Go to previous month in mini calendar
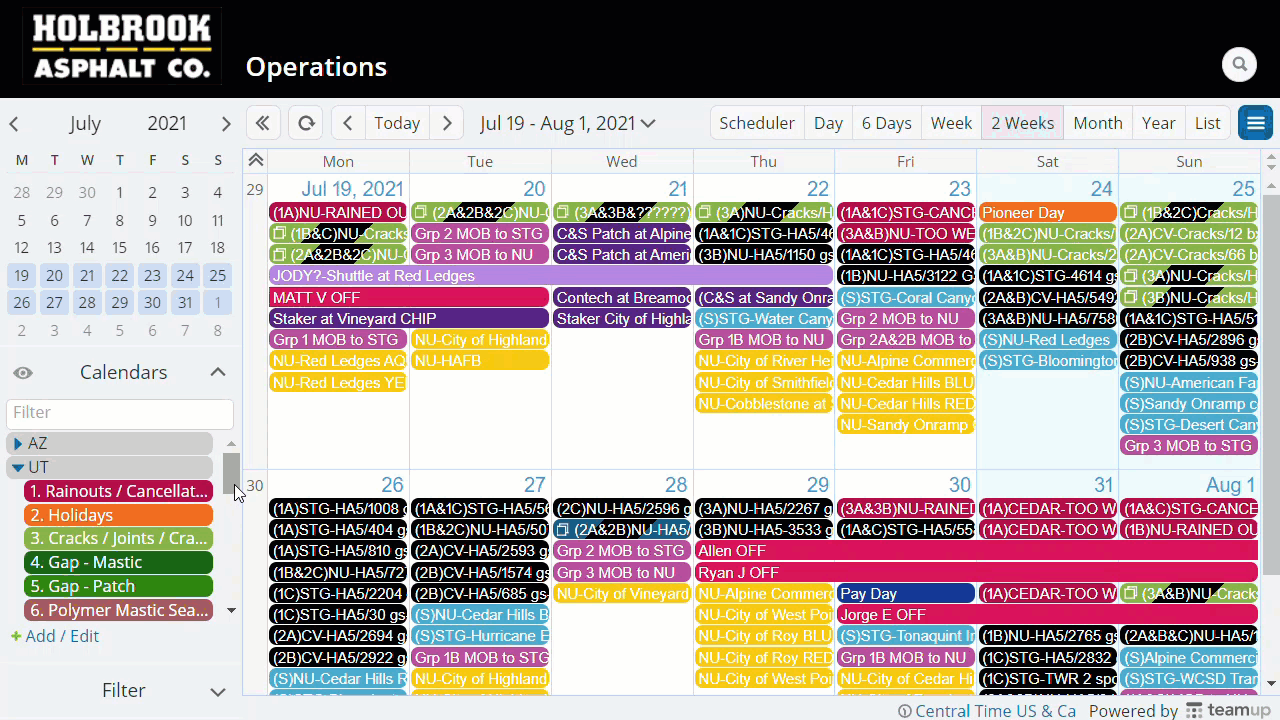The height and width of the screenshot is (720, 1280). [14, 124]
